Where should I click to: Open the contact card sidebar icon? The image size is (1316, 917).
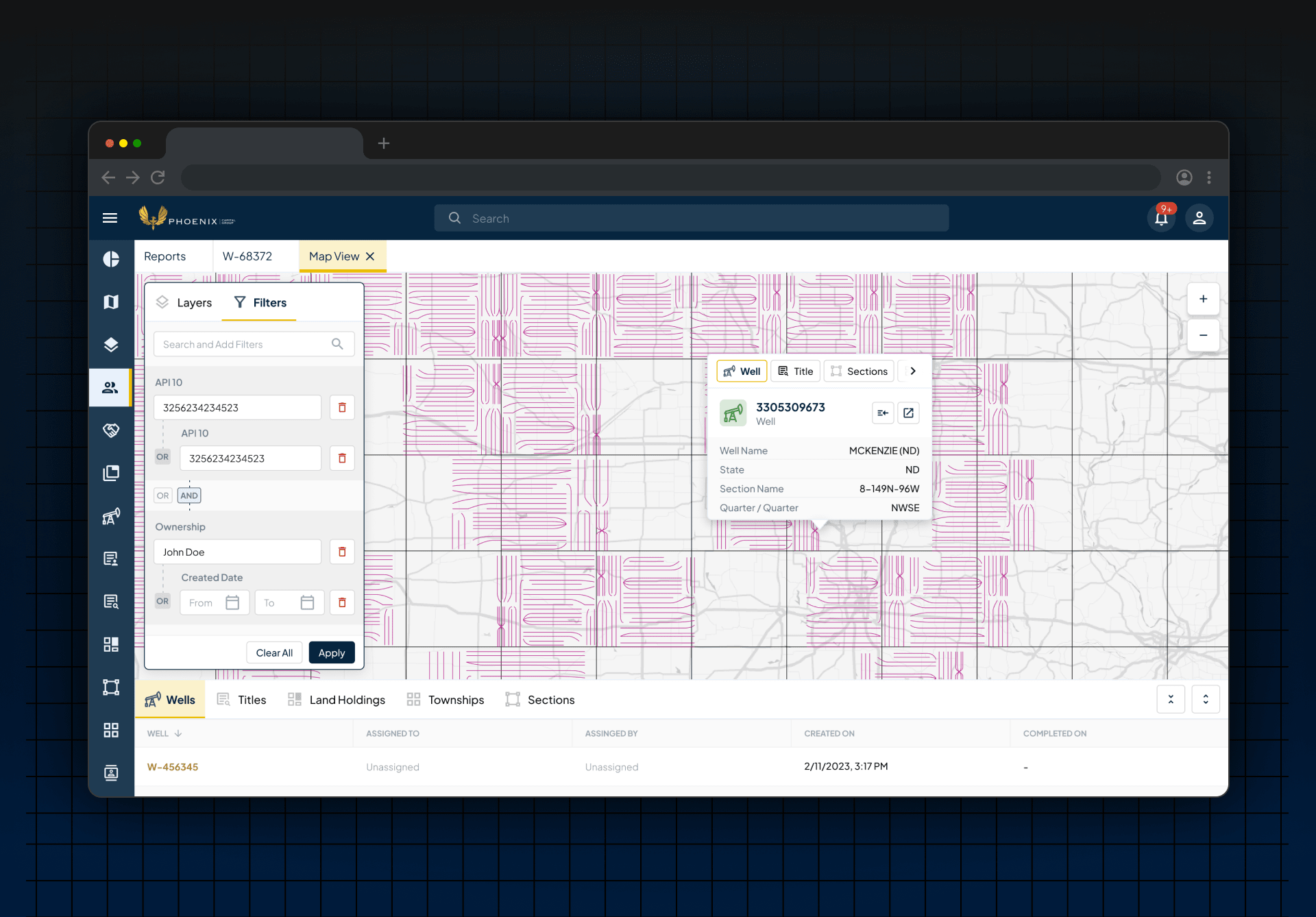point(111,773)
